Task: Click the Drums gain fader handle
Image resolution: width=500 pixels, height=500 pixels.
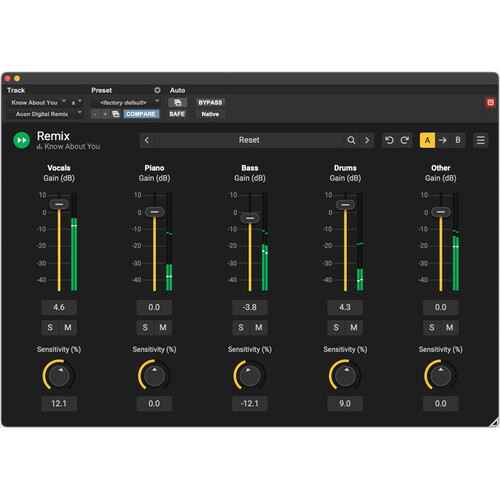Action: tap(345, 205)
